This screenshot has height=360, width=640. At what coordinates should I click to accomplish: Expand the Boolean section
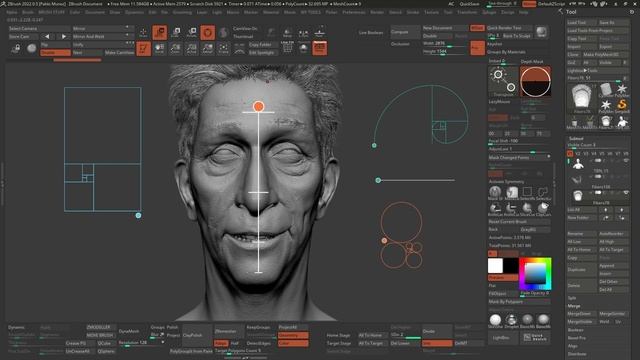576,330
